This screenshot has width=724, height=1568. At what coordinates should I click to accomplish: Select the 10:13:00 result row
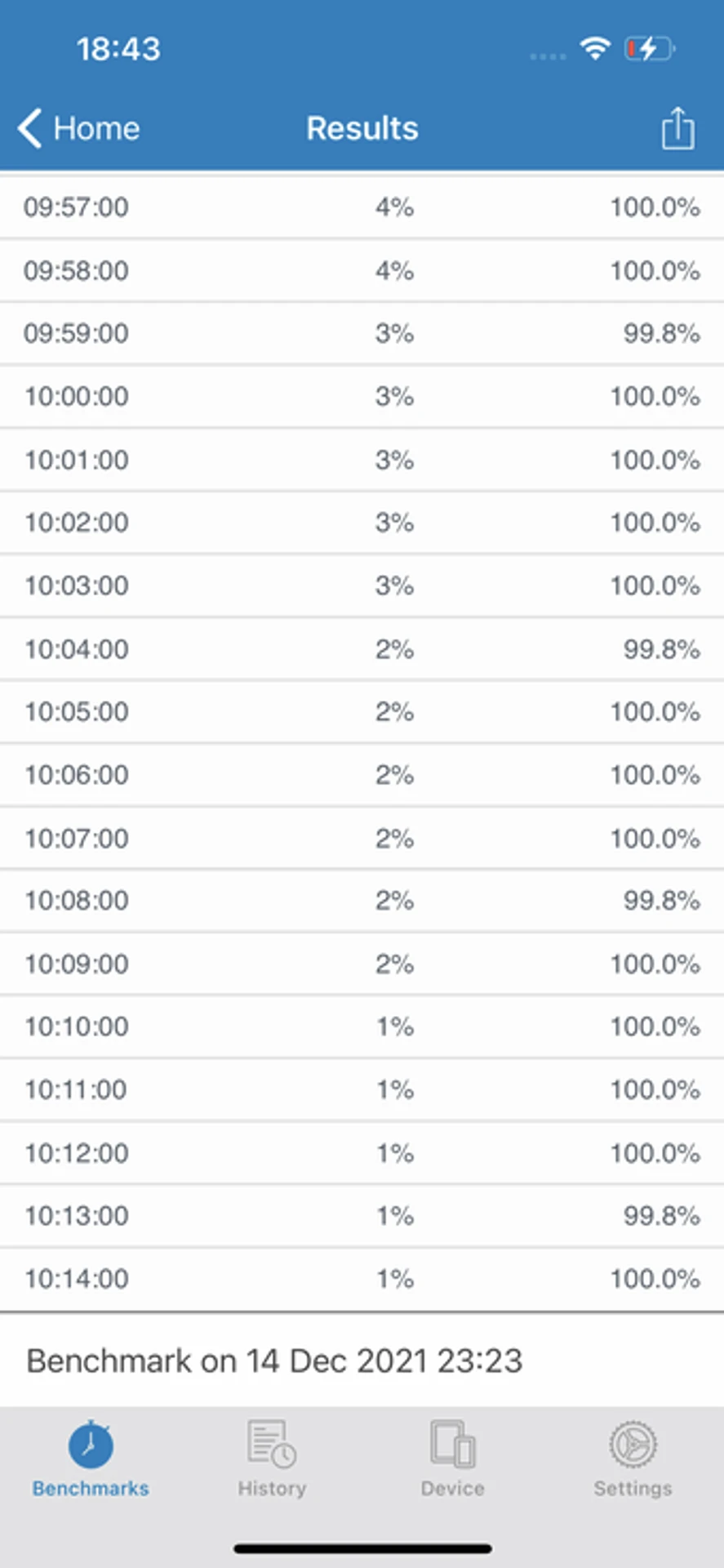pos(362,1216)
